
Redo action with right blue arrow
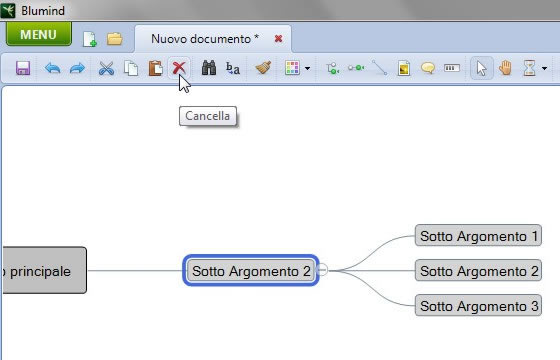[77, 68]
